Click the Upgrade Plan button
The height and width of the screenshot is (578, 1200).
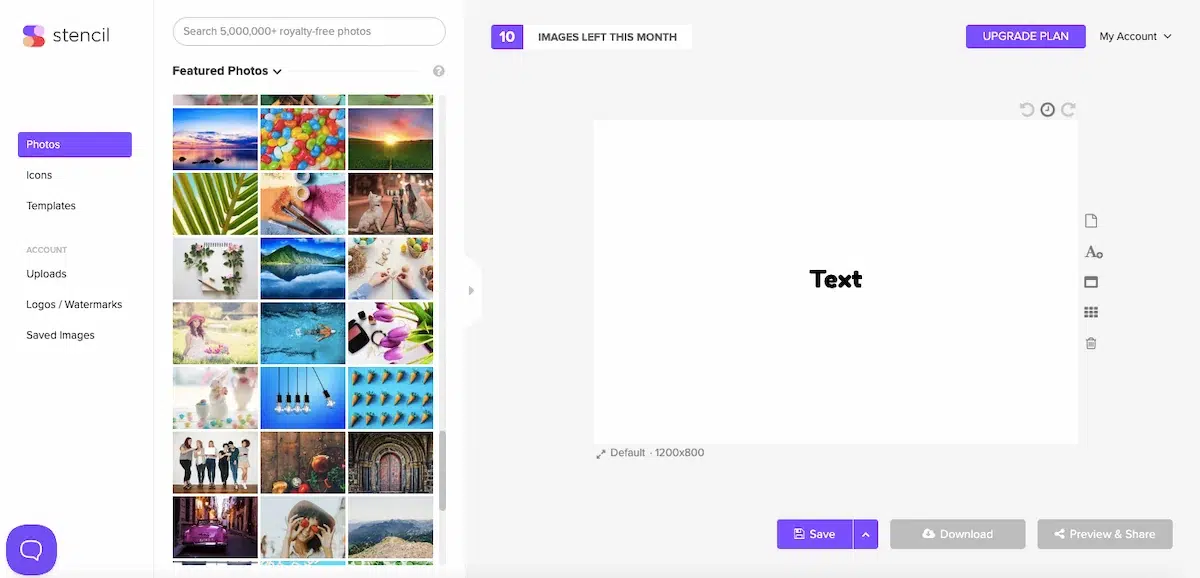pyautogui.click(x=1025, y=36)
